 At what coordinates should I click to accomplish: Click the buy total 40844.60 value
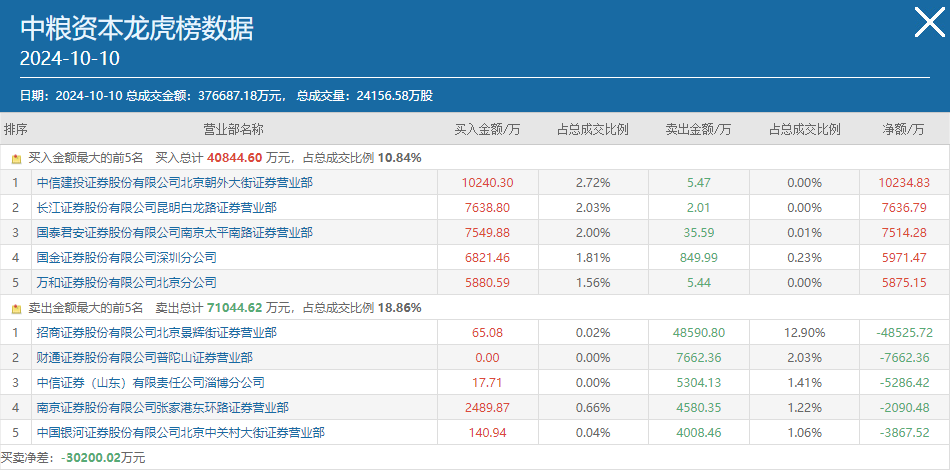click(235, 158)
